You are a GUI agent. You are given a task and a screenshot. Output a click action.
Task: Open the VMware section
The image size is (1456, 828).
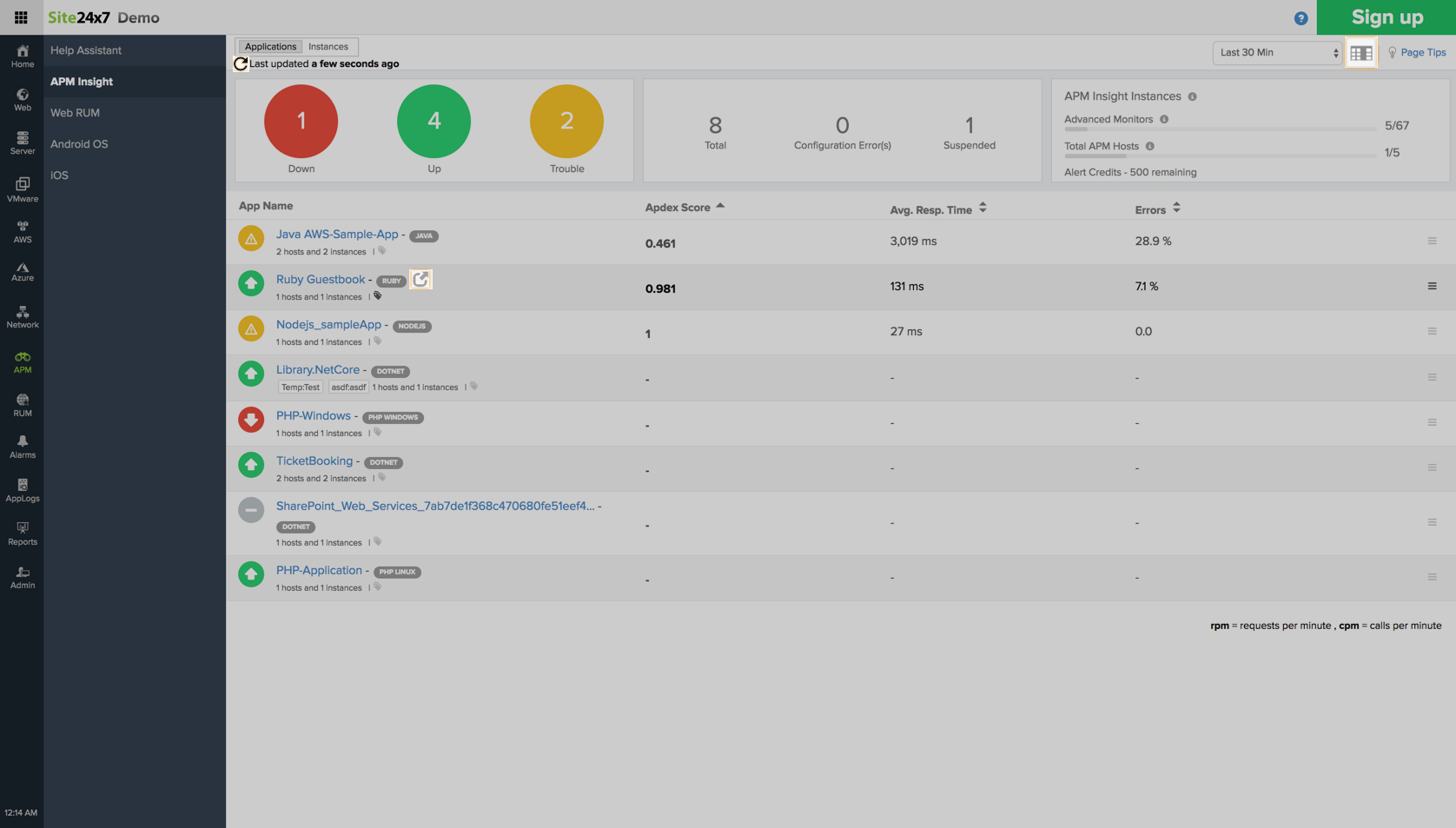coord(23,189)
